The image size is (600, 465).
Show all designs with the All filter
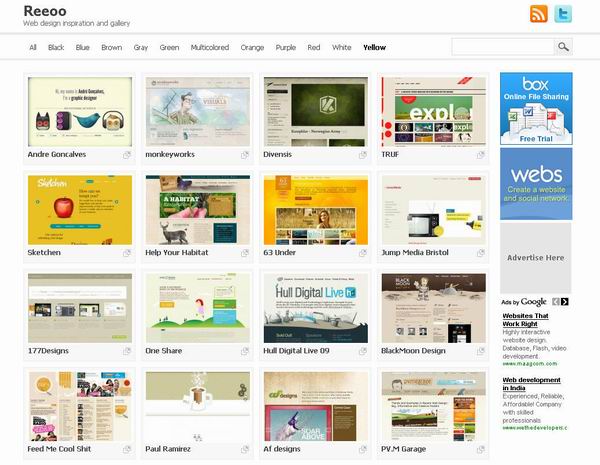coord(33,47)
